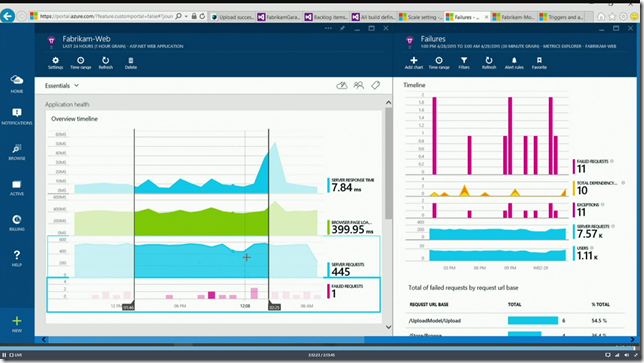Click the horizontal scrollbar left arrow
This screenshot has width=644, height=363.
coord(44,340)
